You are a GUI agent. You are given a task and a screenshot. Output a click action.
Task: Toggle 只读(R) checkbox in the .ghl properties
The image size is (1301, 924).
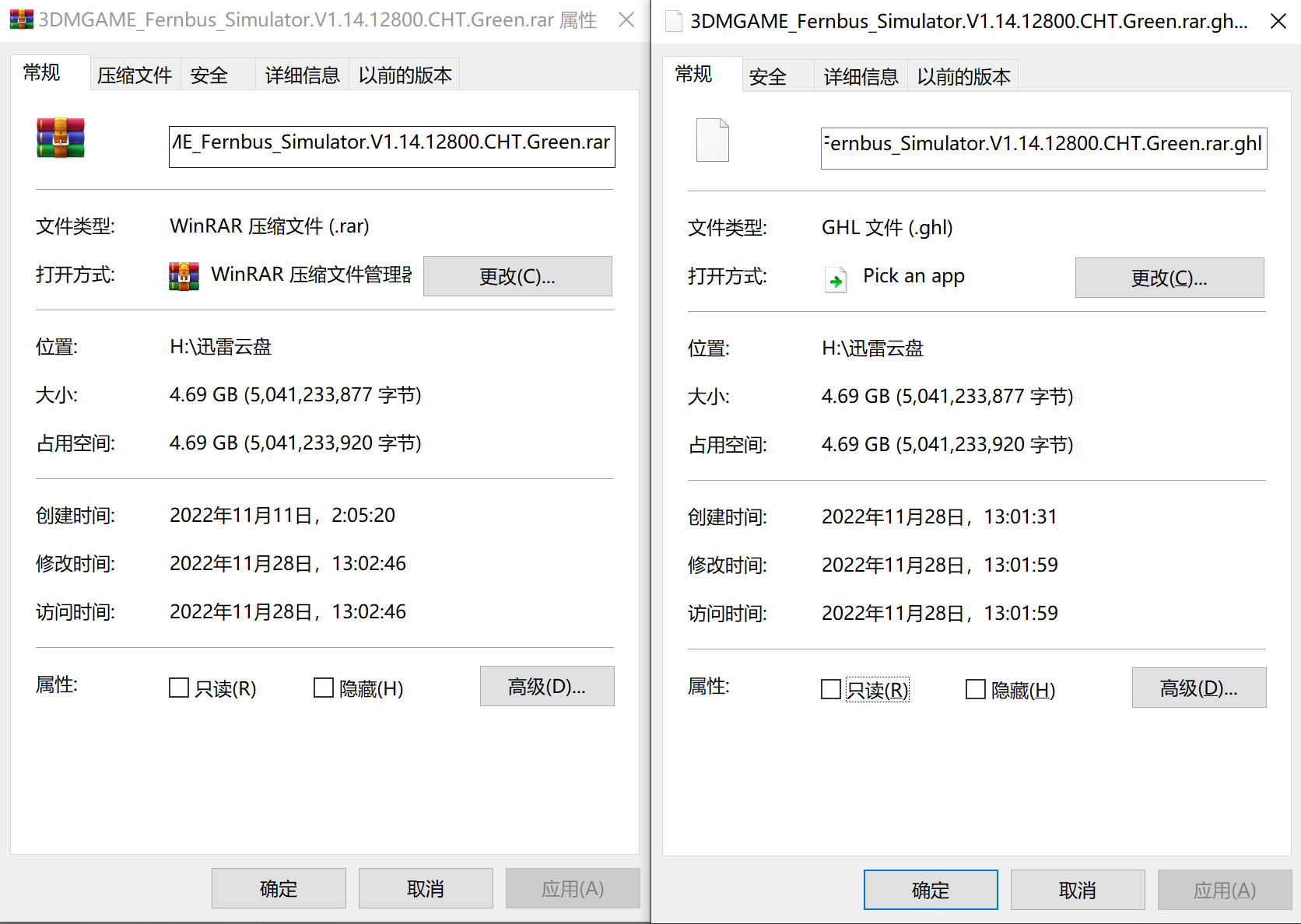click(831, 689)
